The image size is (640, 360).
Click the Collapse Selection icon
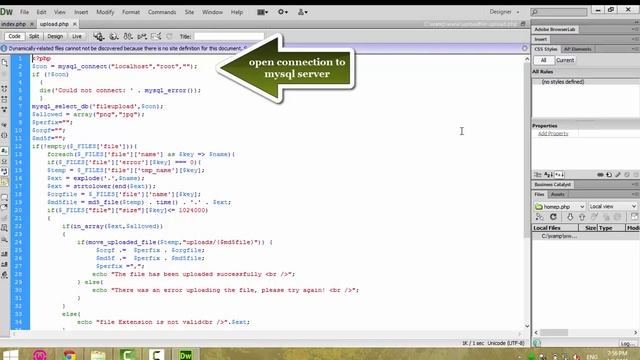click(4, 99)
